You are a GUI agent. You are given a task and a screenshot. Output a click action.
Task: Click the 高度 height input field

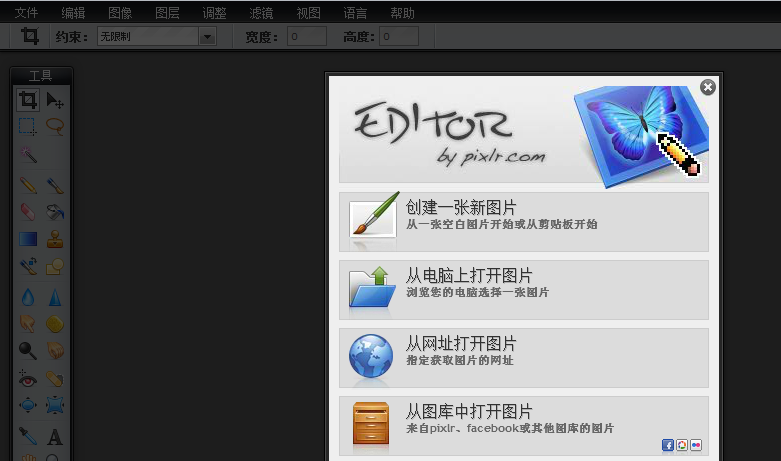(x=399, y=36)
